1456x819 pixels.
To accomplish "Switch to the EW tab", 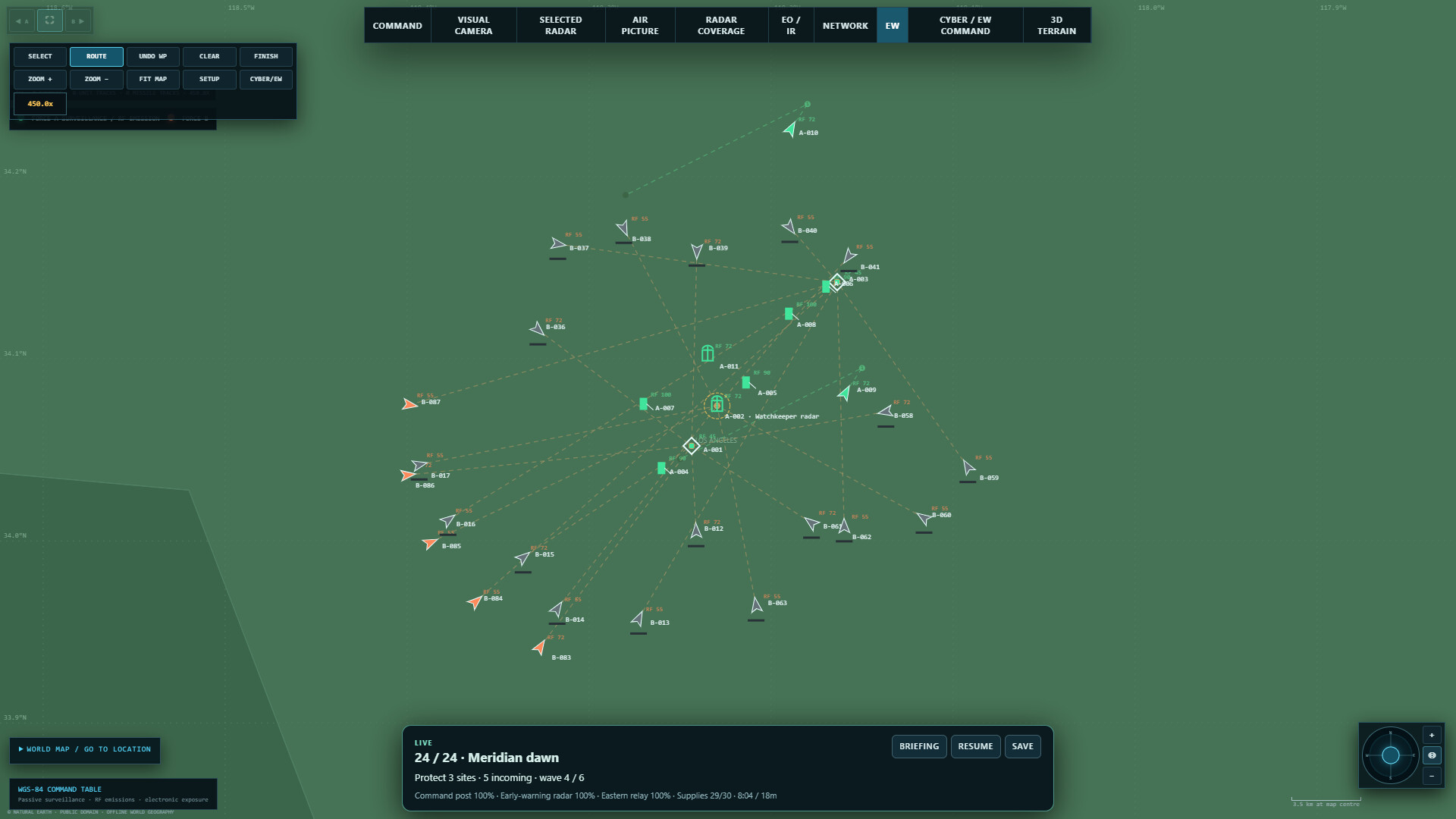I will pyautogui.click(x=893, y=26).
